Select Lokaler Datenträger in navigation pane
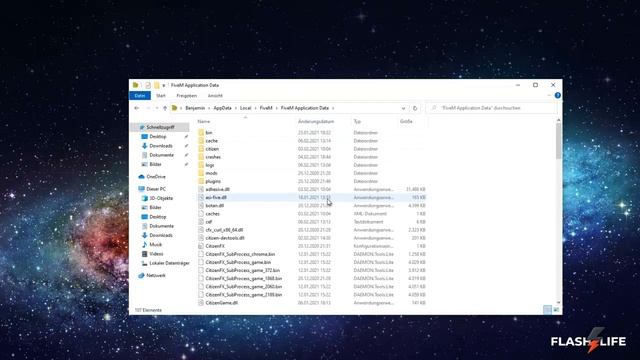Screen dimensions: 640x360 tap(169, 263)
